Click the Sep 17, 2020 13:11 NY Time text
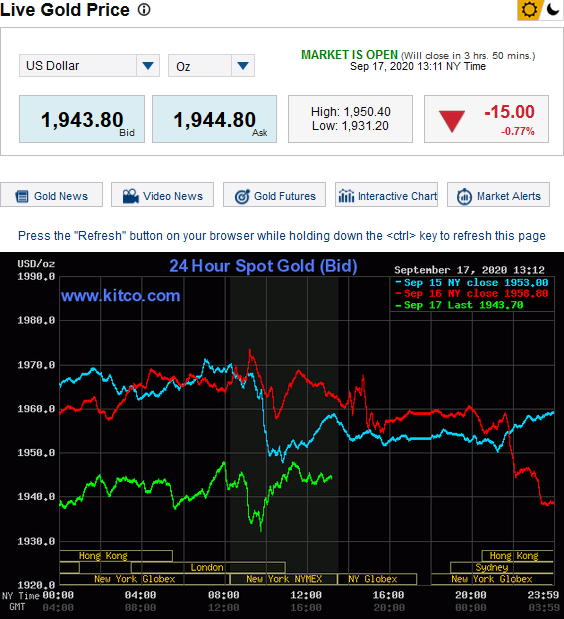 [418, 66]
